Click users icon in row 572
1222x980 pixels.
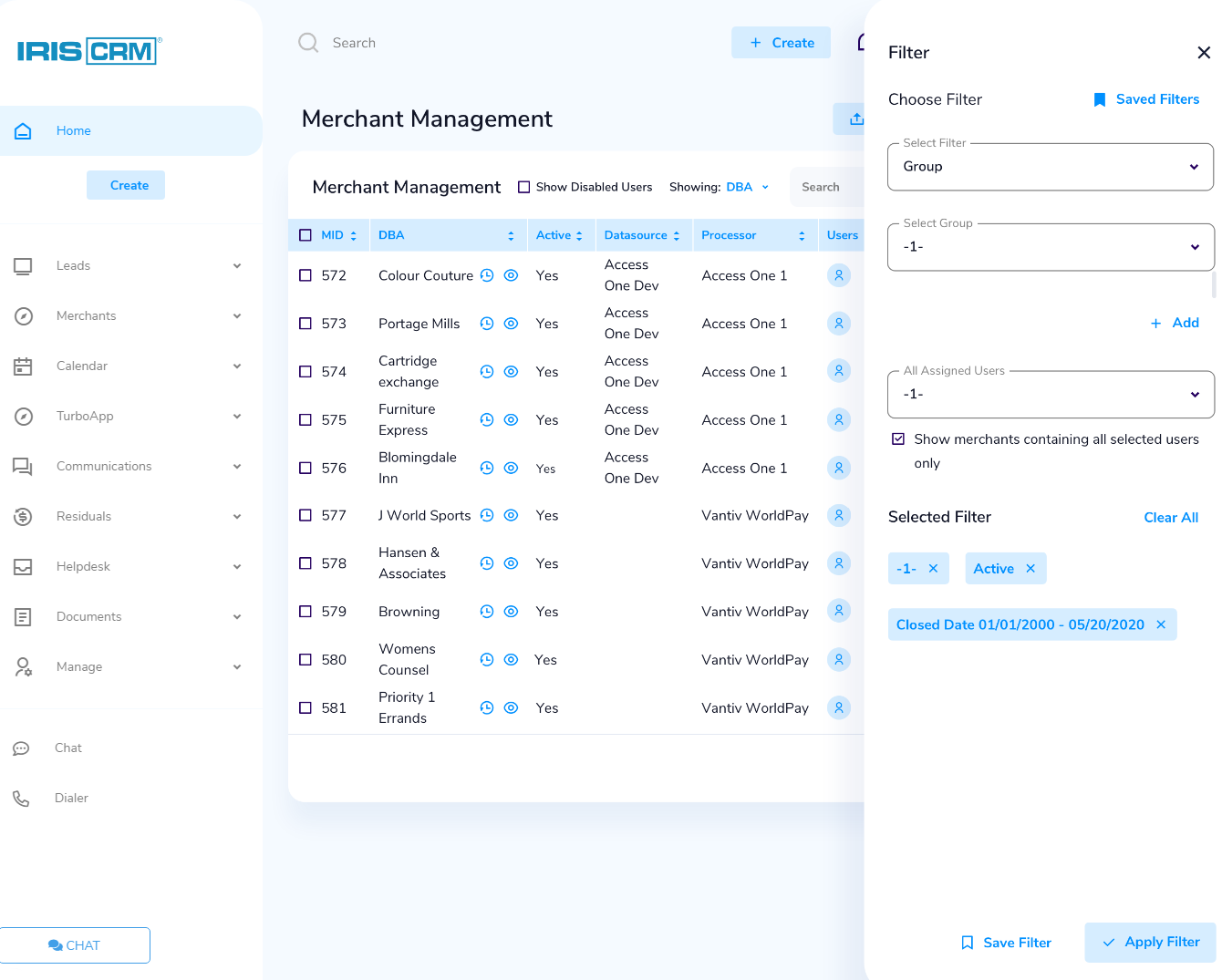[x=839, y=275]
